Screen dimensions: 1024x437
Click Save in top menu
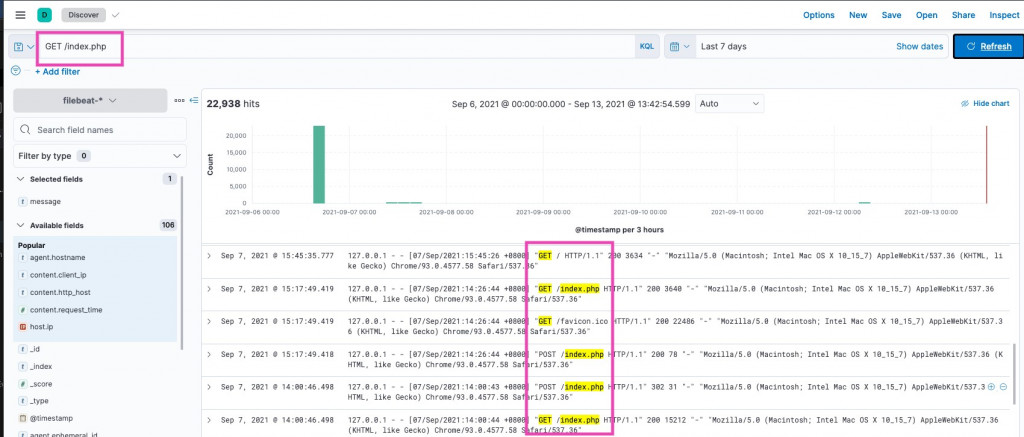click(891, 15)
